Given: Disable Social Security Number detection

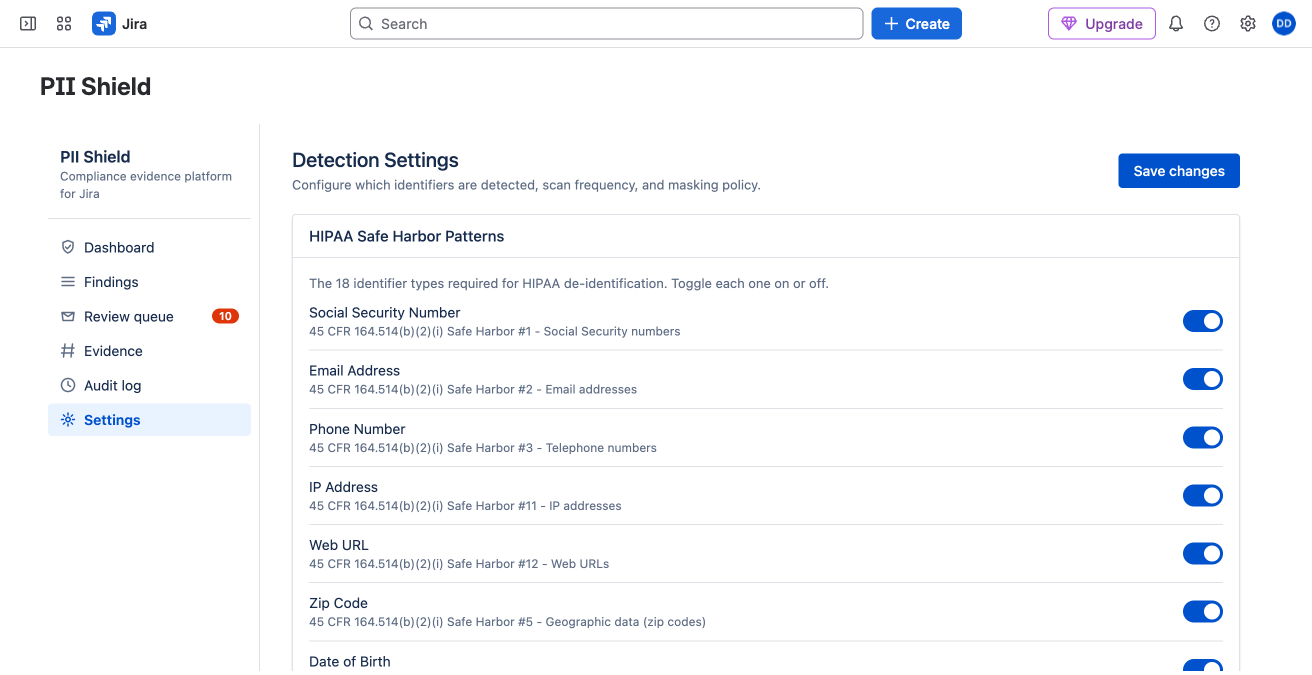Looking at the screenshot, I should pos(1203,321).
